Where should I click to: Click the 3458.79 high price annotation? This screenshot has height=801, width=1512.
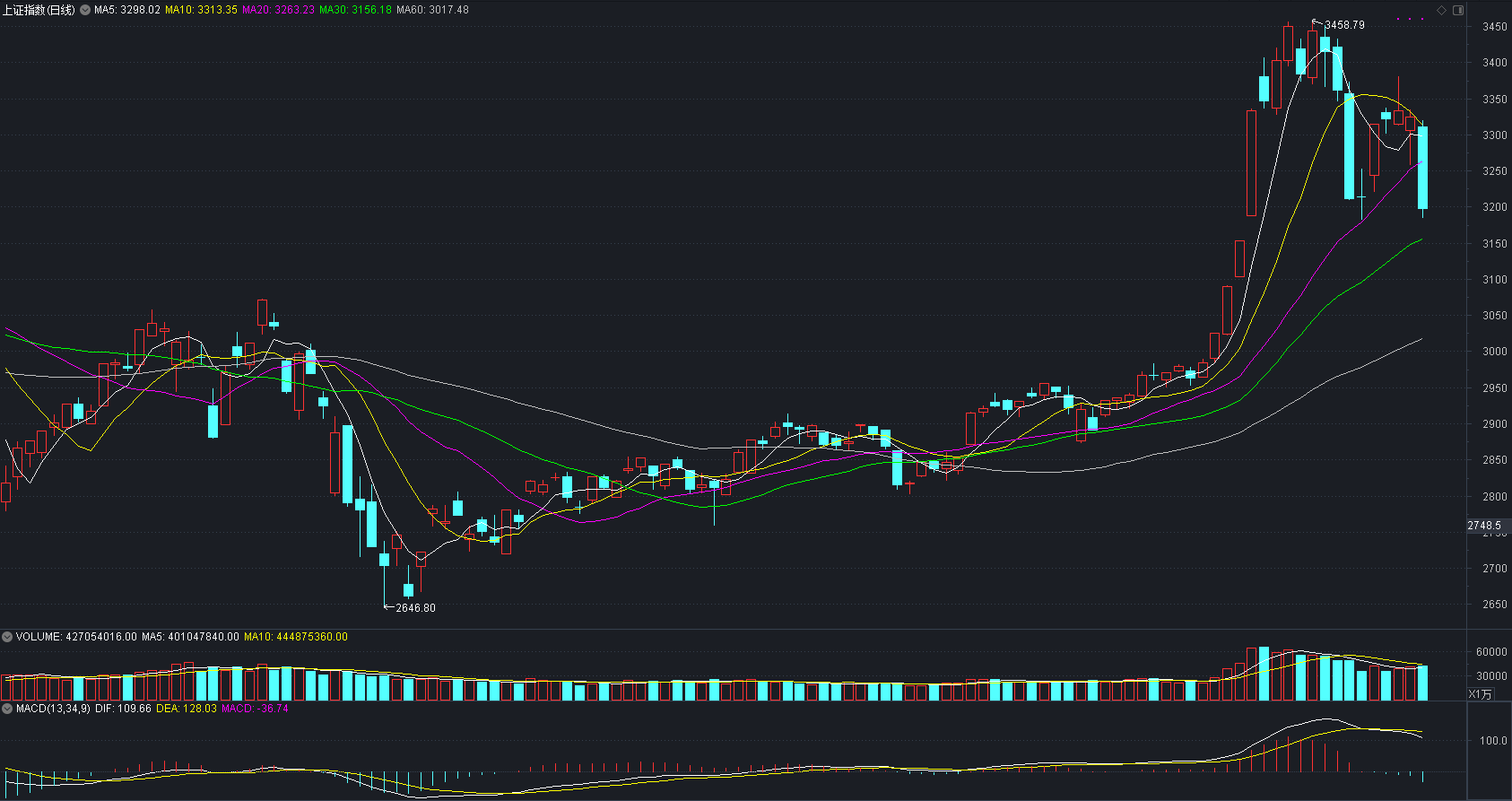click(1344, 25)
